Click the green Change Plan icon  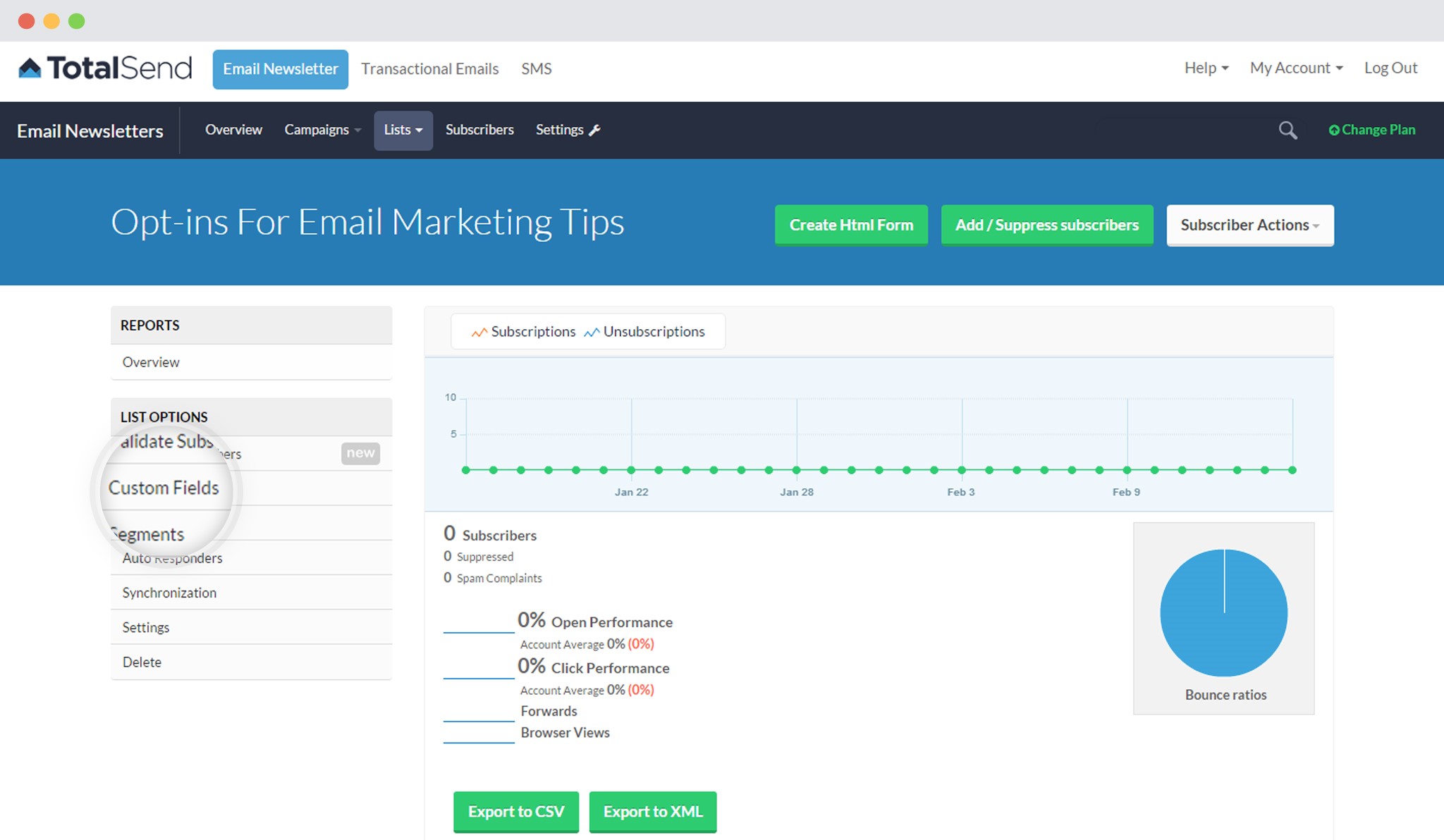[x=1333, y=130]
